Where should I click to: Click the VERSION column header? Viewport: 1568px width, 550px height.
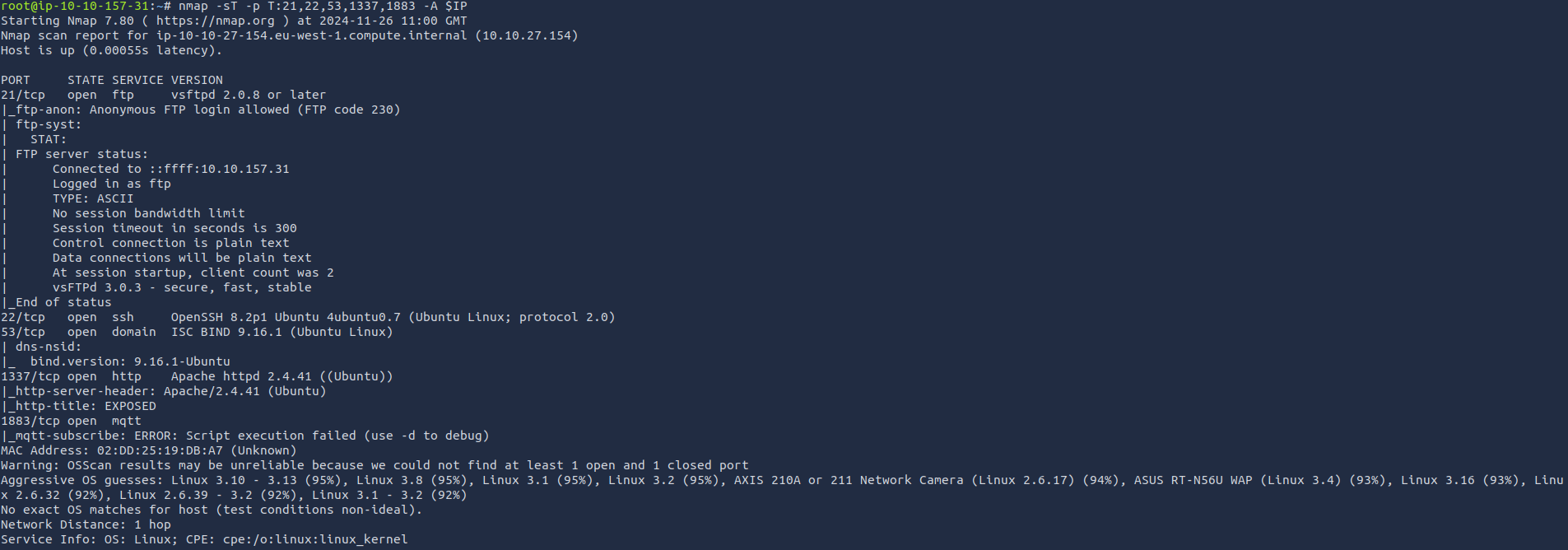[197, 80]
